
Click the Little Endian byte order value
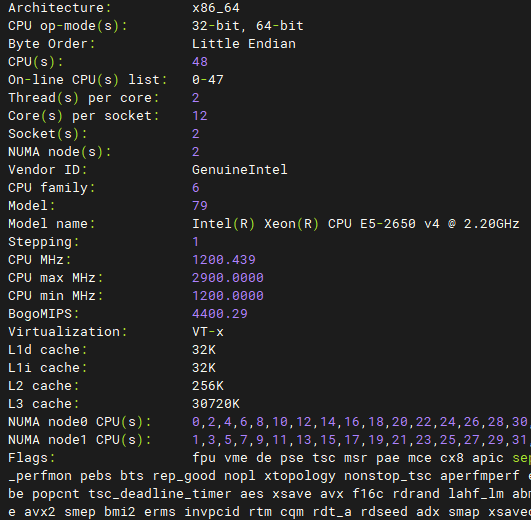click(244, 44)
